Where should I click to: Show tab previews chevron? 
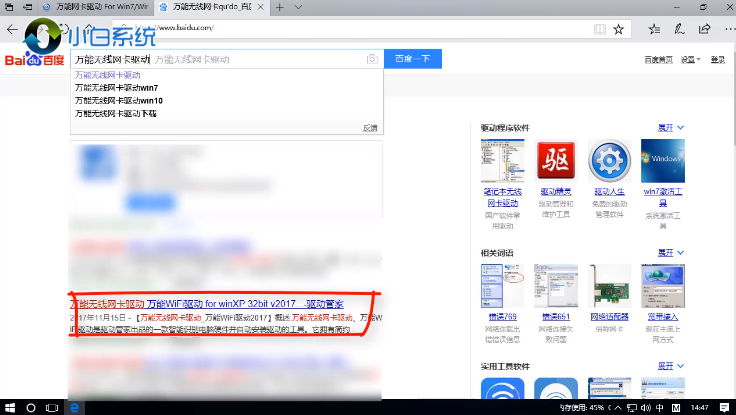pos(298,7)
